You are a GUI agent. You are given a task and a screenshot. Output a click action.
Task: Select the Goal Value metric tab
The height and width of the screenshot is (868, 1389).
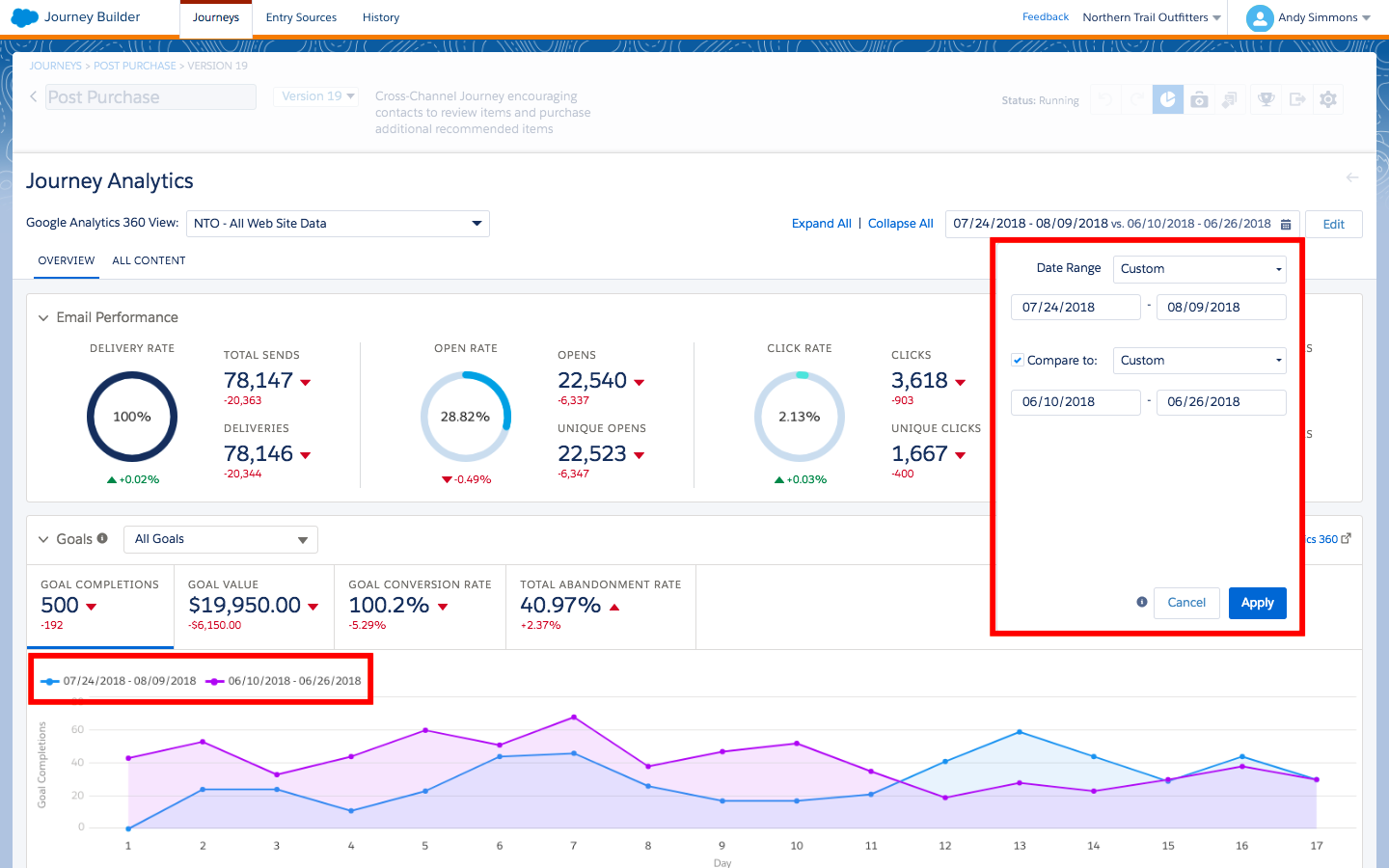(254, 606)
